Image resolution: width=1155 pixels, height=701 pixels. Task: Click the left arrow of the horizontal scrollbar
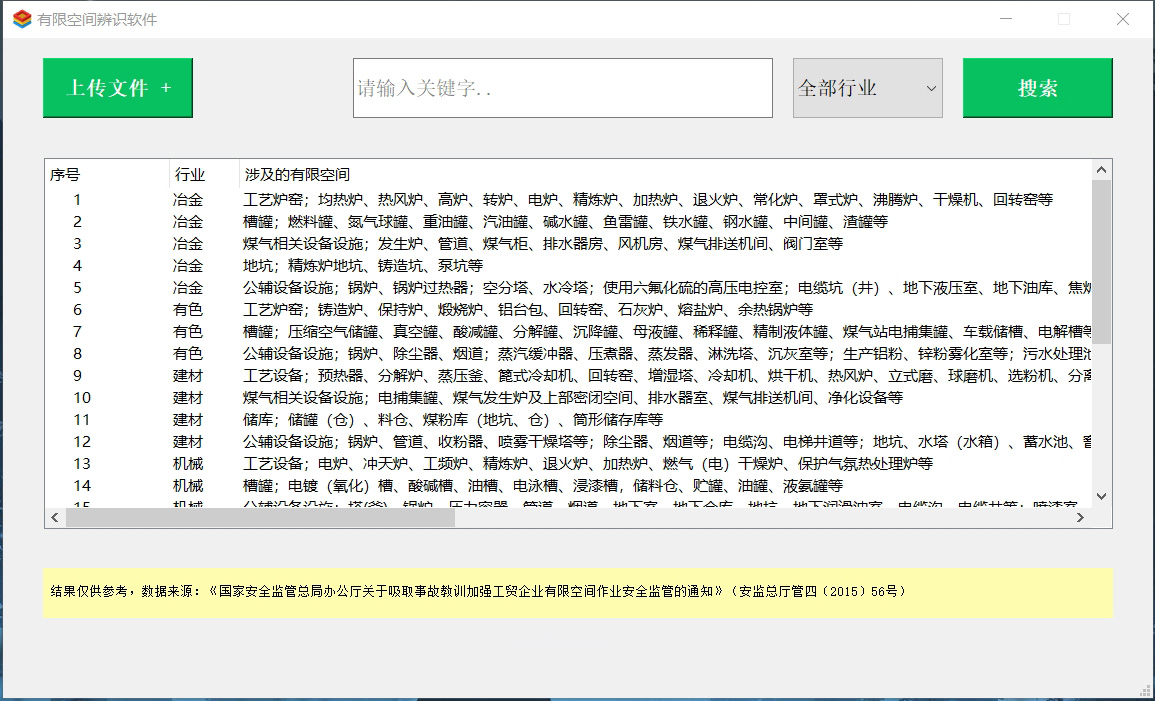pos(55,517)
